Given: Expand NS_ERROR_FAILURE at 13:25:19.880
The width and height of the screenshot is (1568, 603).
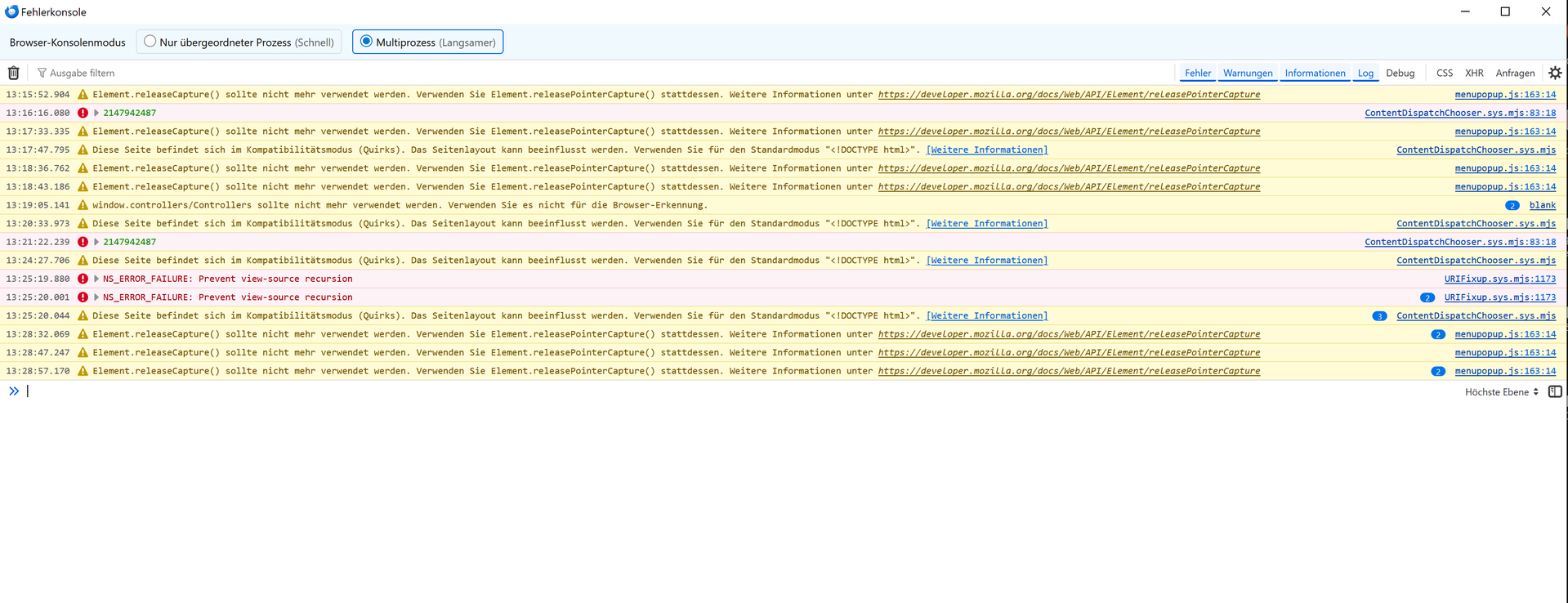Looking at the screenshot, I should tap(96, 279).
